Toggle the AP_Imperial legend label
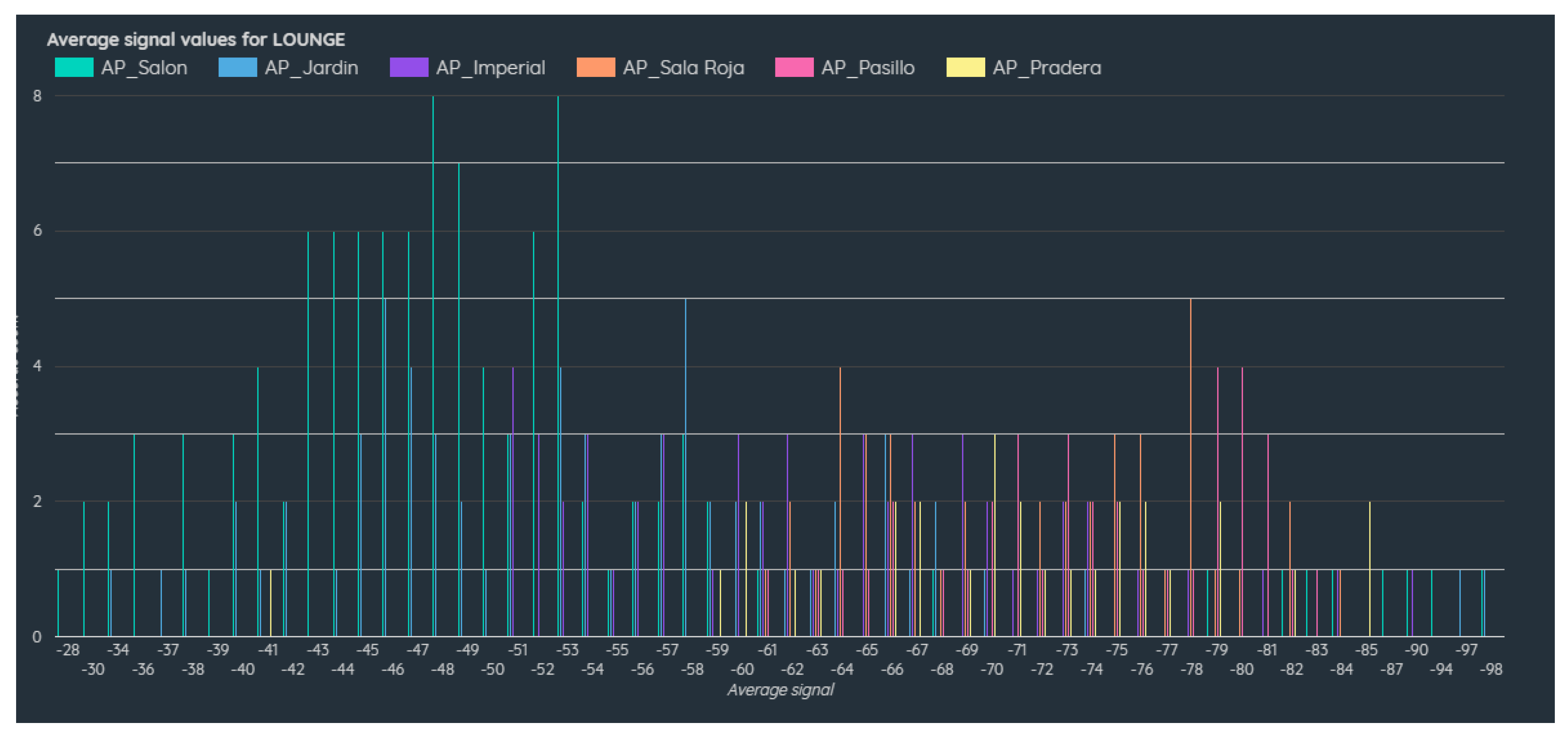The width and height of the screenshot is (1568, 738). click(x=490, y=67)
